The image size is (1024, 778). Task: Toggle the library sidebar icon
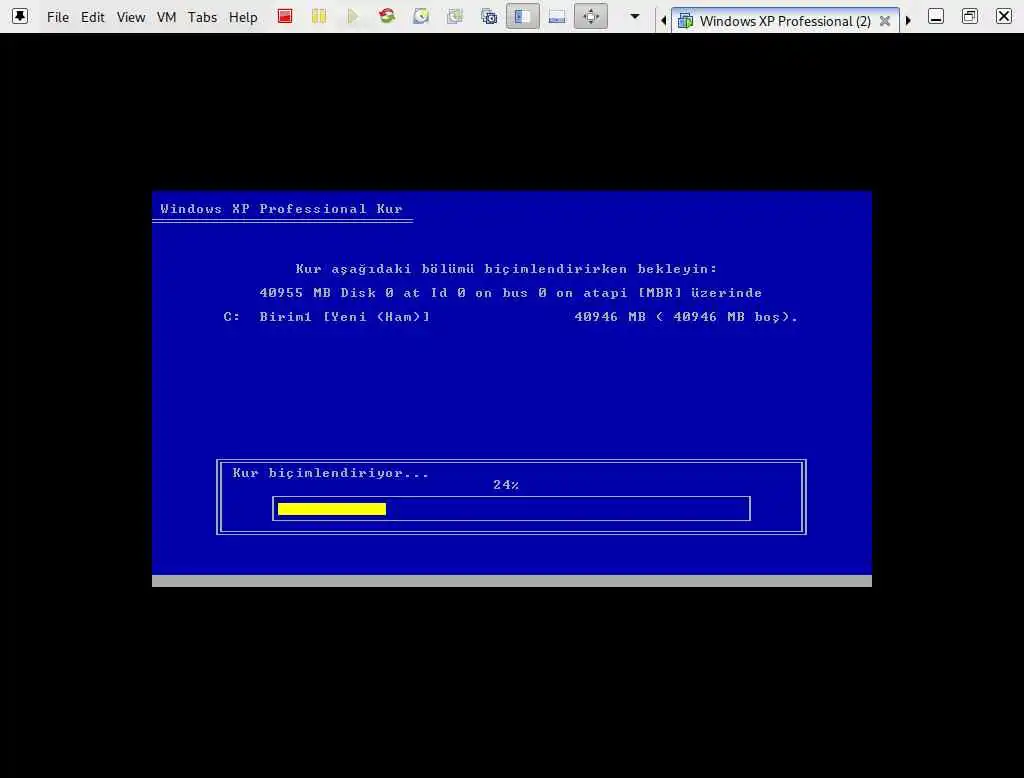click(522, 16)
